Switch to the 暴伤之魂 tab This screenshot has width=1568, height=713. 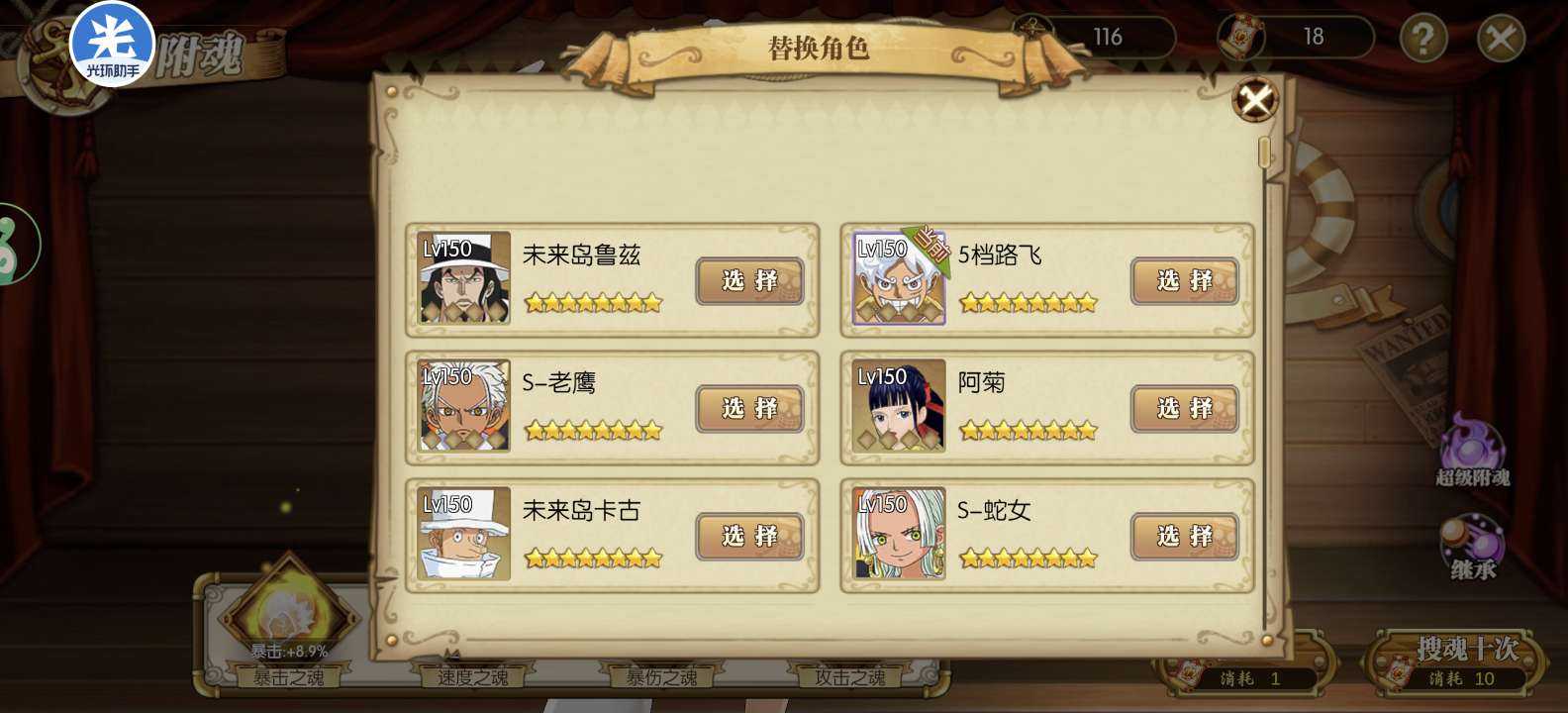661,677
